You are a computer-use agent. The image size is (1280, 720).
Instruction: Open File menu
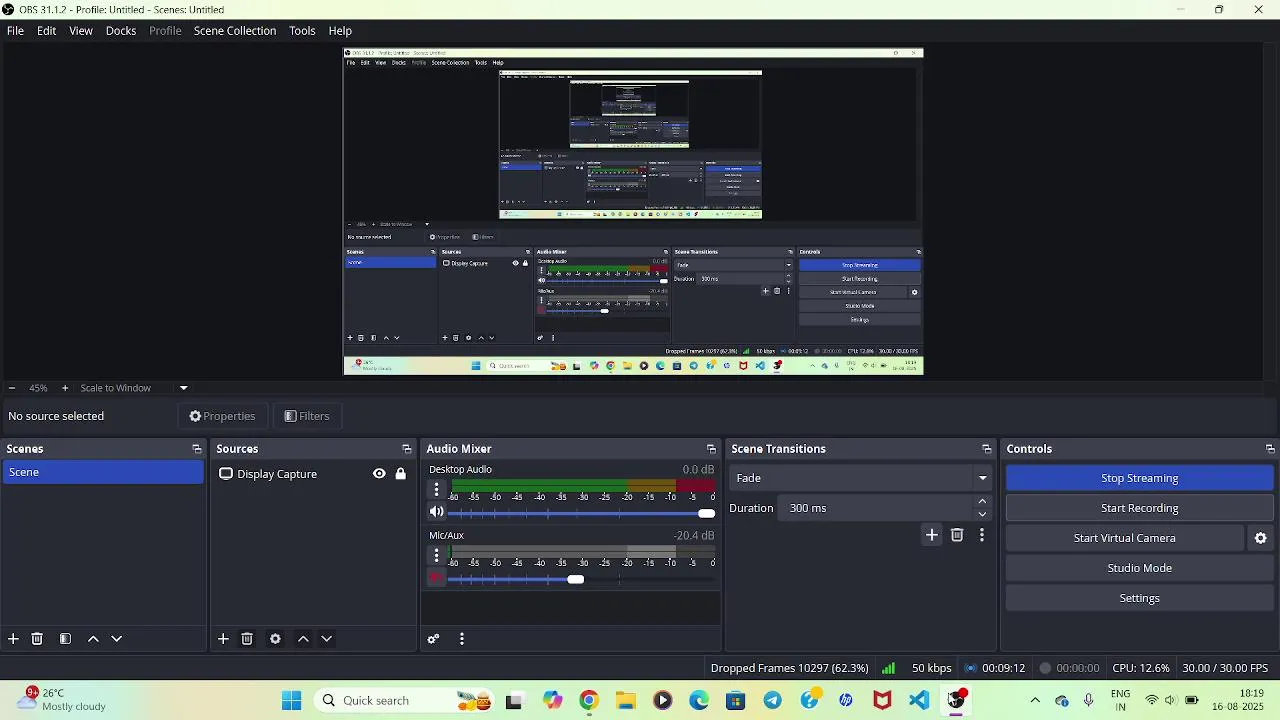coord(15,31)
